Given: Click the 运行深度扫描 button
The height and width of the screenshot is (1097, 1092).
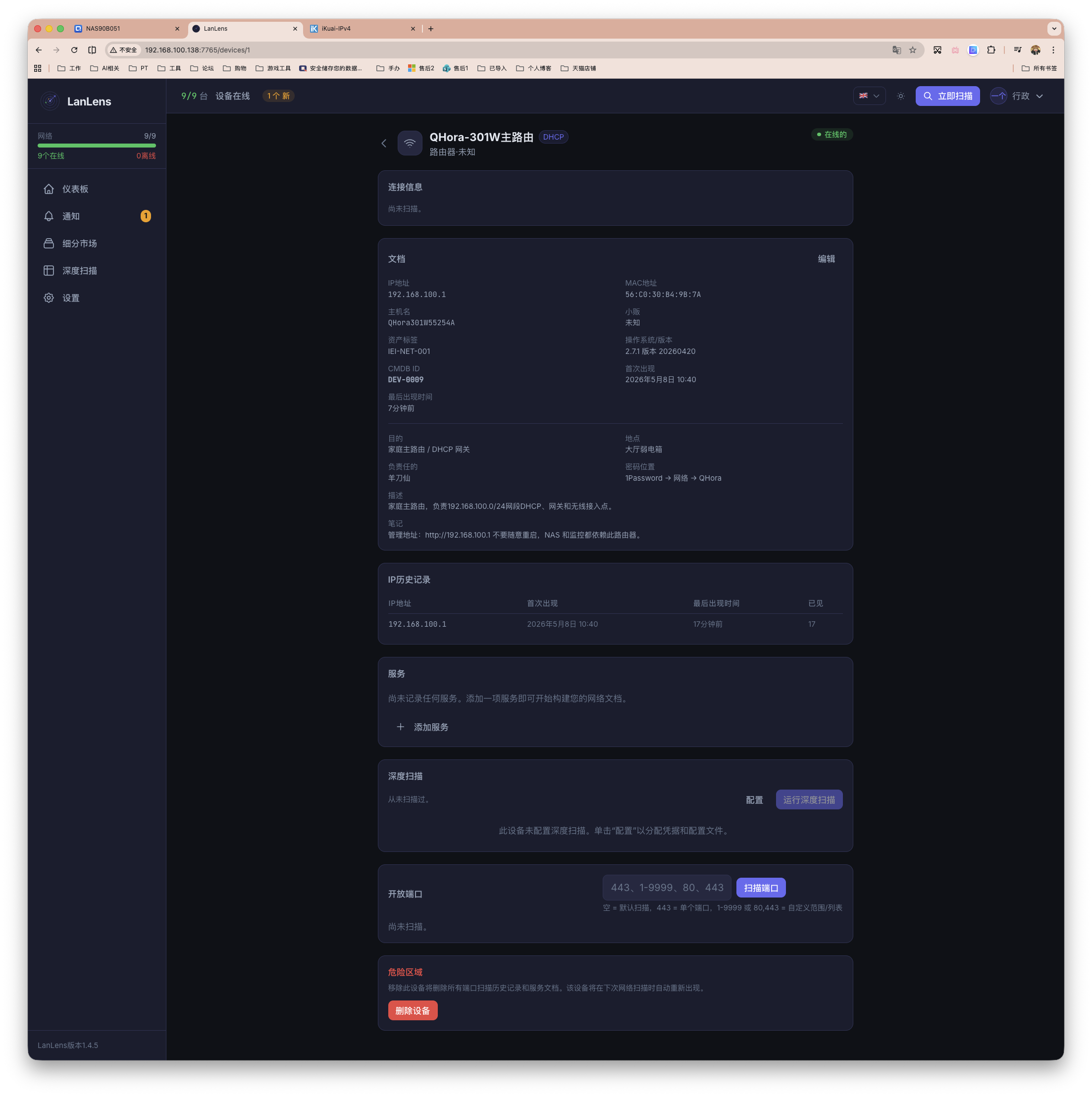Looking at the screenshot, I should pos(809,799).
